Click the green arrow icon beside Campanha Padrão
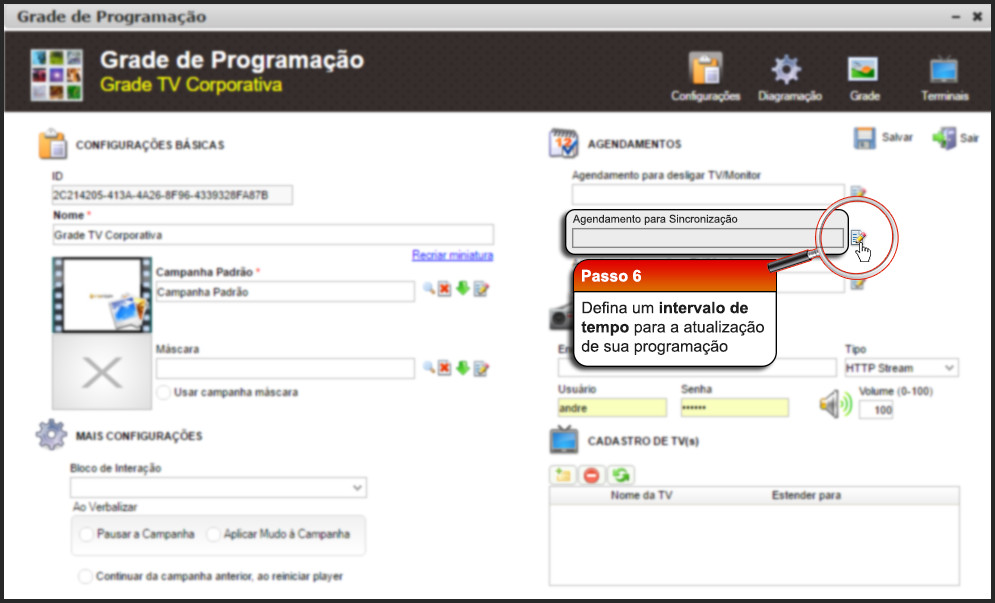This screenshot has width=995, height=603. tap(462, 289)
